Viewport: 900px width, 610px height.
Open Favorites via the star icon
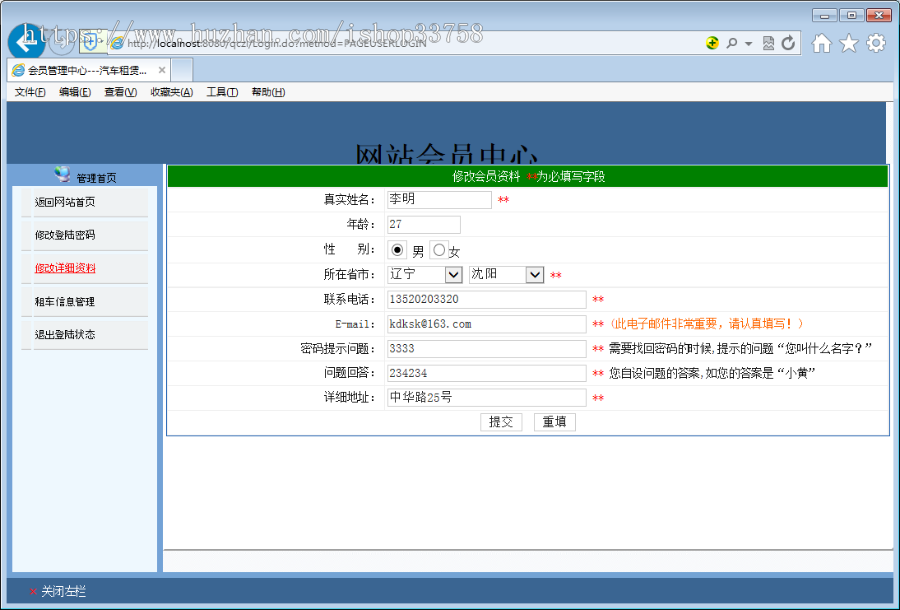(848, 43)
